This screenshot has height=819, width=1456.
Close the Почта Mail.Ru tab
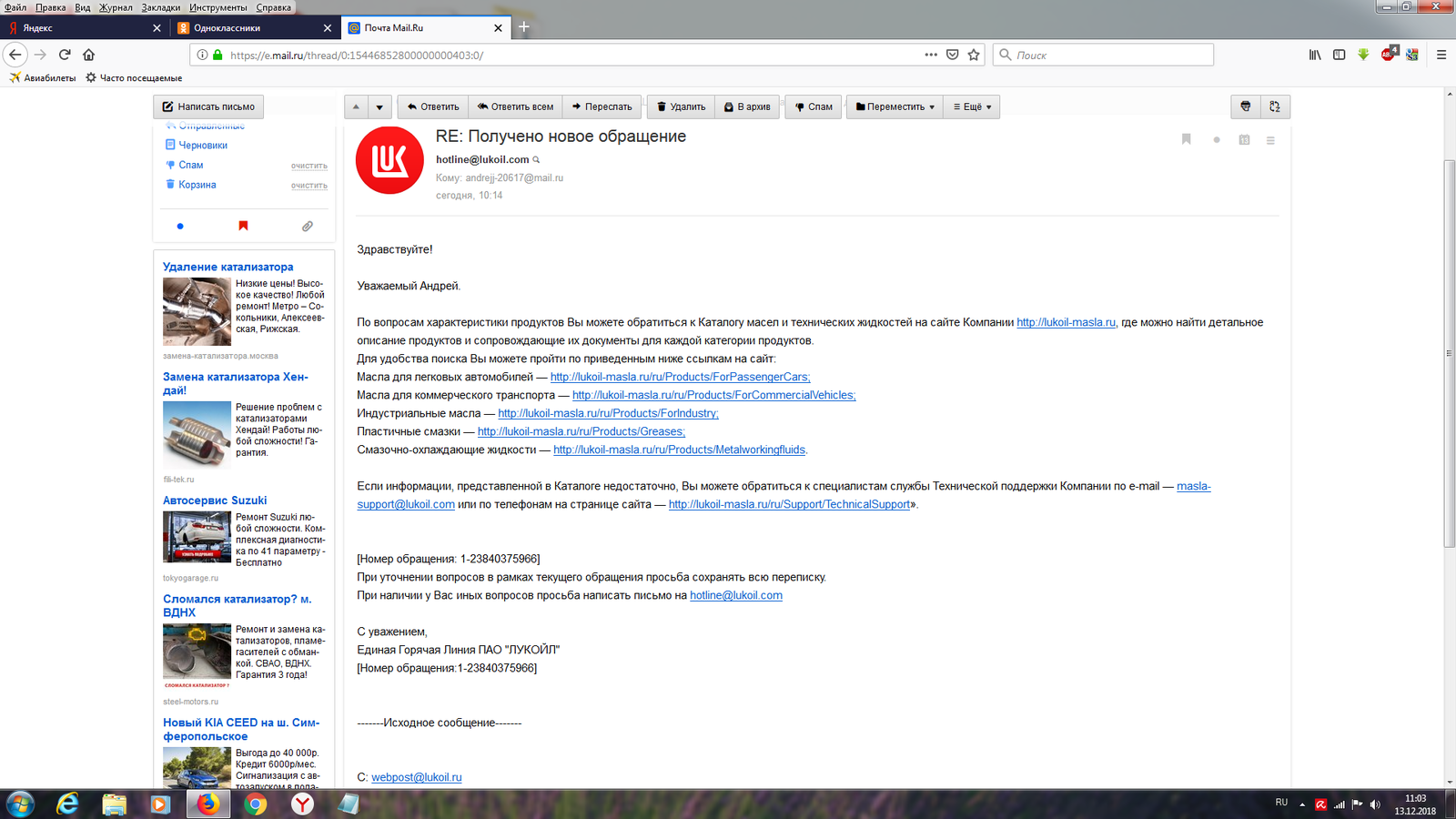(x=498, y=28)
